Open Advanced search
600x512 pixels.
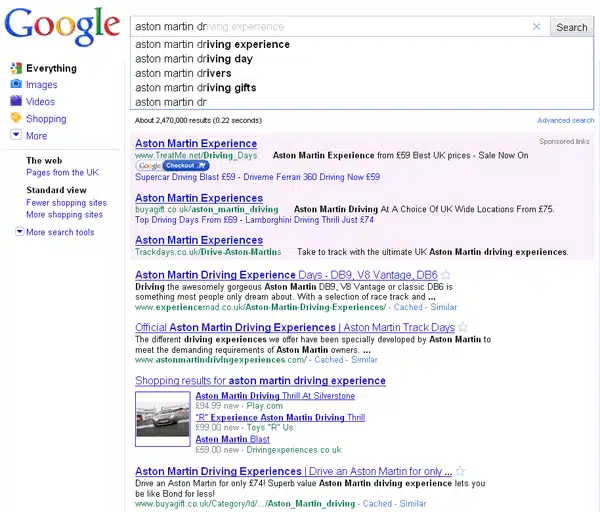point(566,121)
